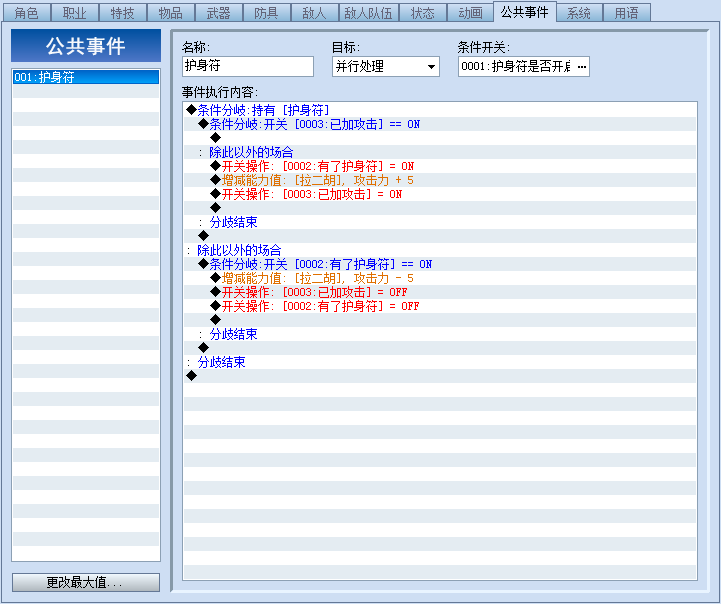Select the last 分歧结束 line
The image size is (721, 604).
click(440, 362)
